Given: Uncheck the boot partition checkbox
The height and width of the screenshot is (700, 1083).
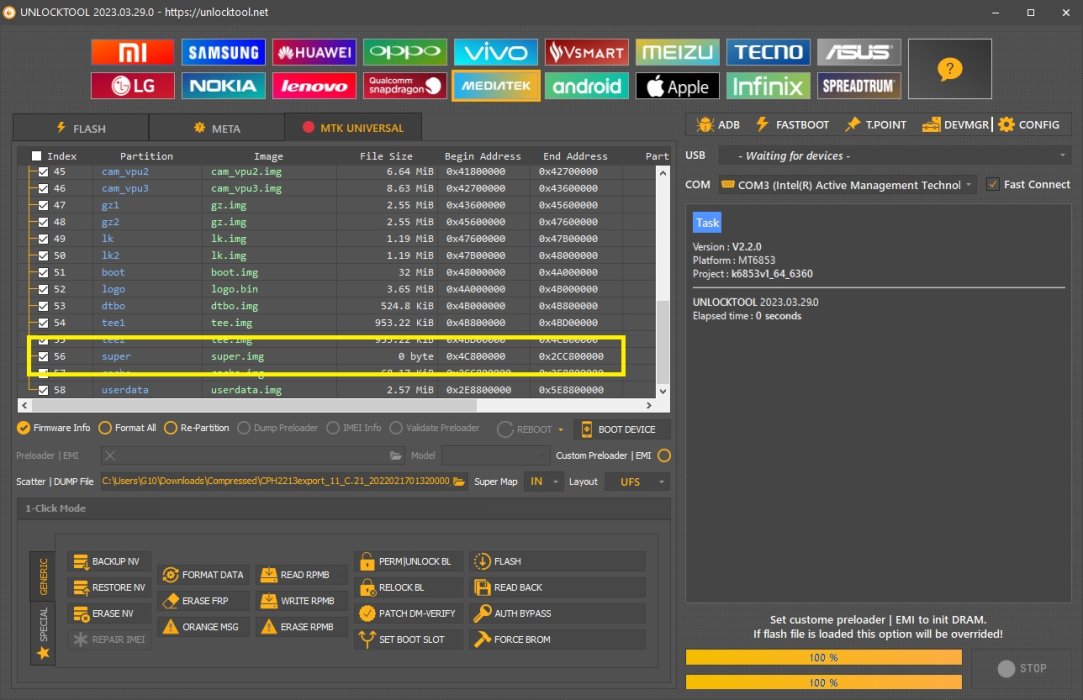Looking at the screenshot, I should click(x=44, y=272).
